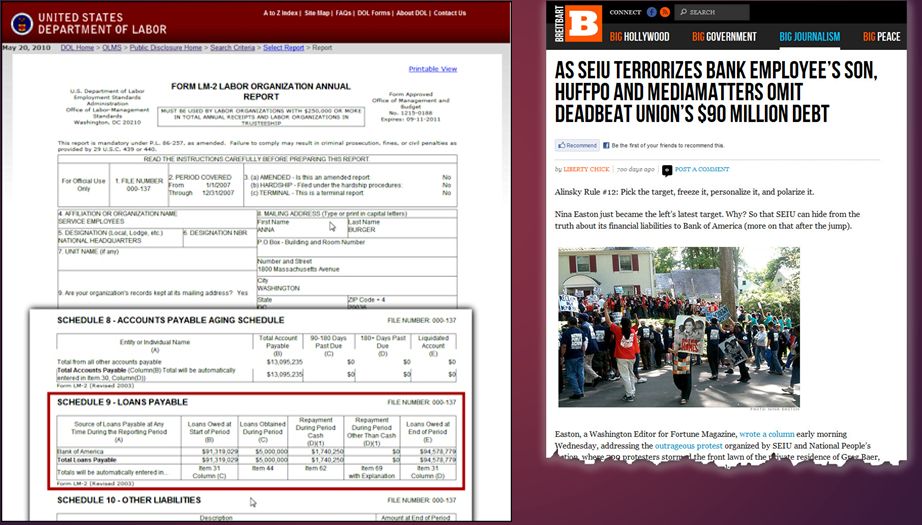
Task: Click the $5,000,000 Bank of America loans obtained value
Action: click(x=270, y=452)
